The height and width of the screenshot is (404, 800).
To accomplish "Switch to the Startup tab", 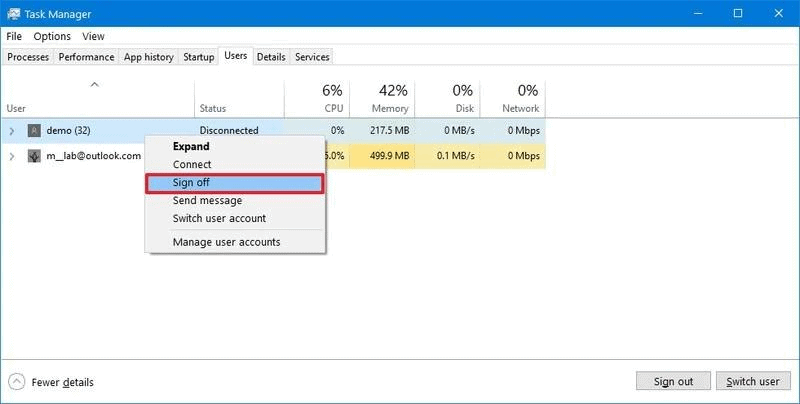I will tap(198, 57).
